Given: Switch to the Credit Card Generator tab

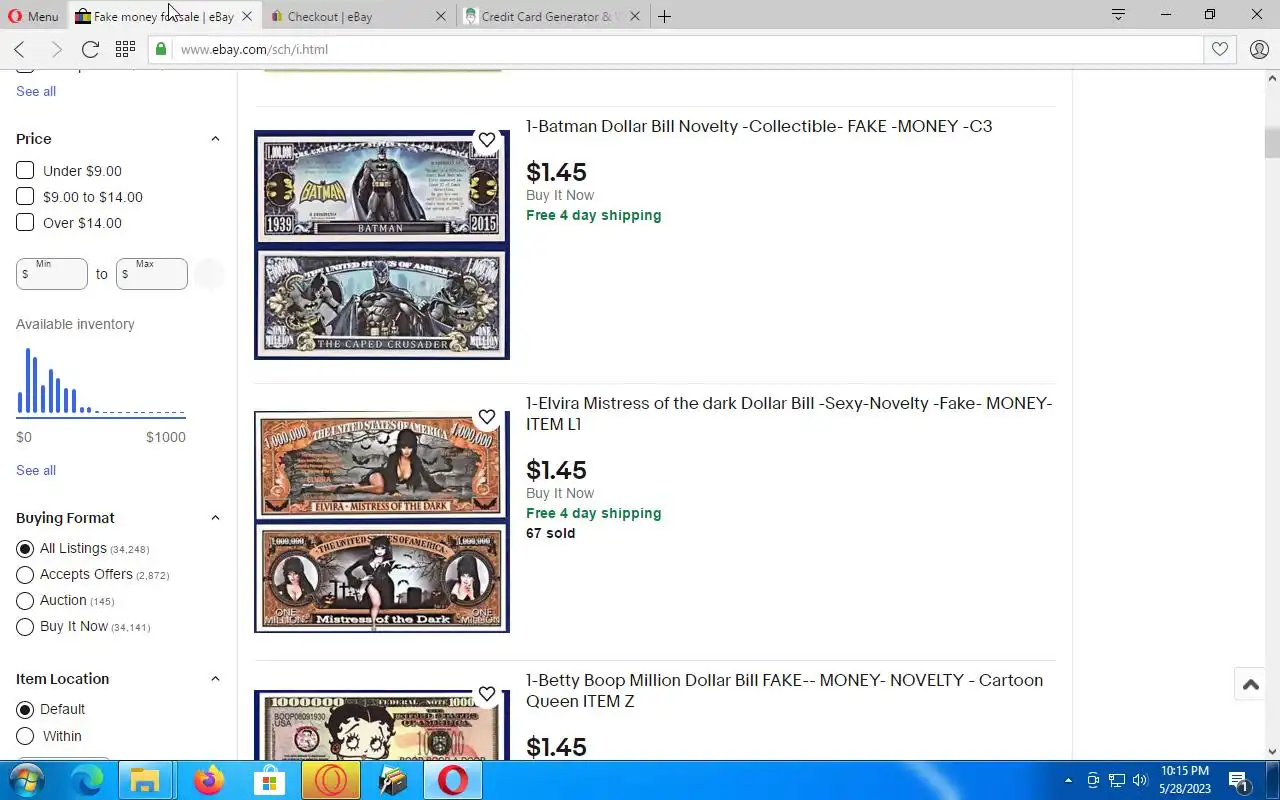Looking at the screenshot, I should tap(550, 16).
